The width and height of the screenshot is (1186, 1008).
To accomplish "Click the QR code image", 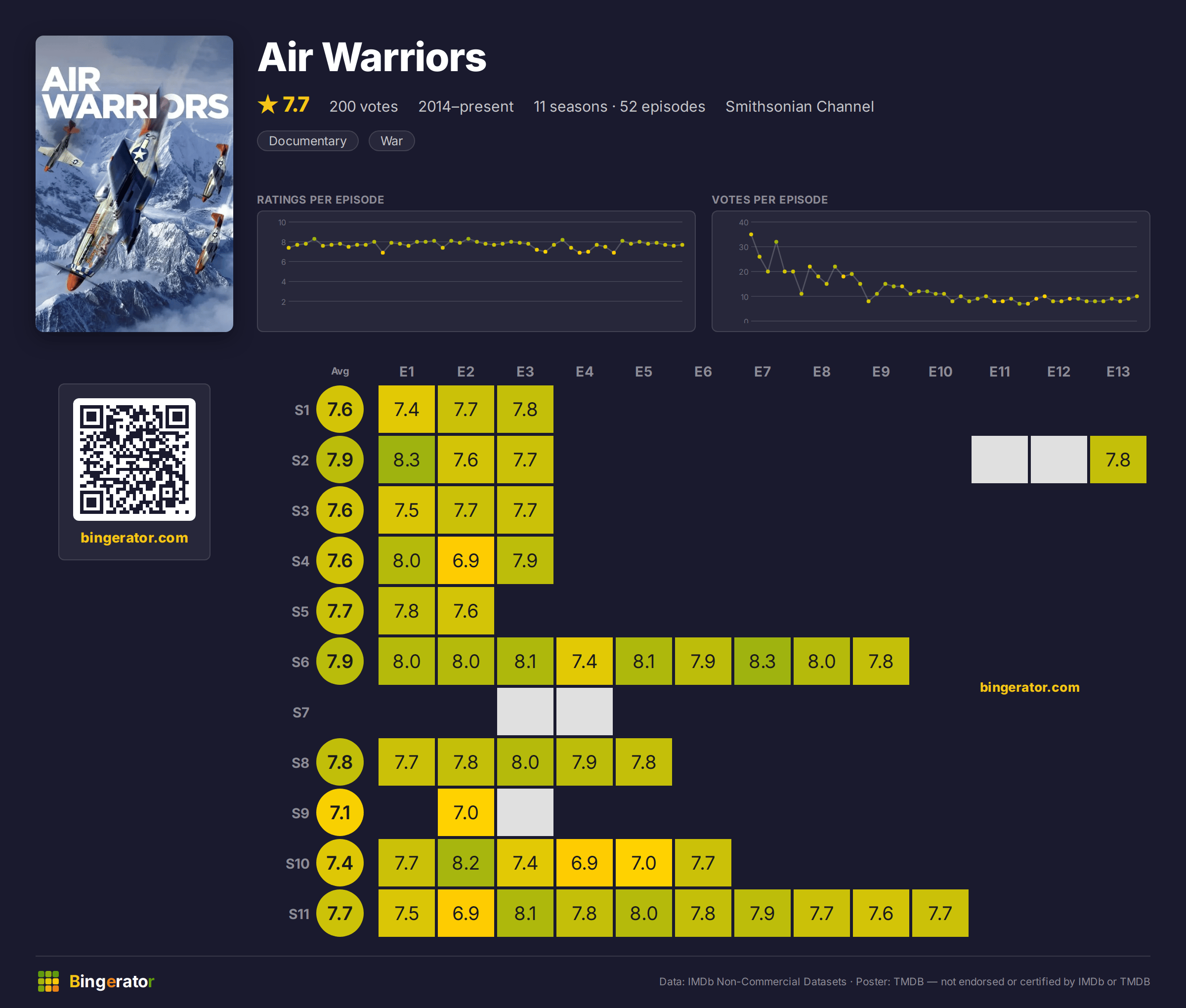I will click(x=134, y=460).
